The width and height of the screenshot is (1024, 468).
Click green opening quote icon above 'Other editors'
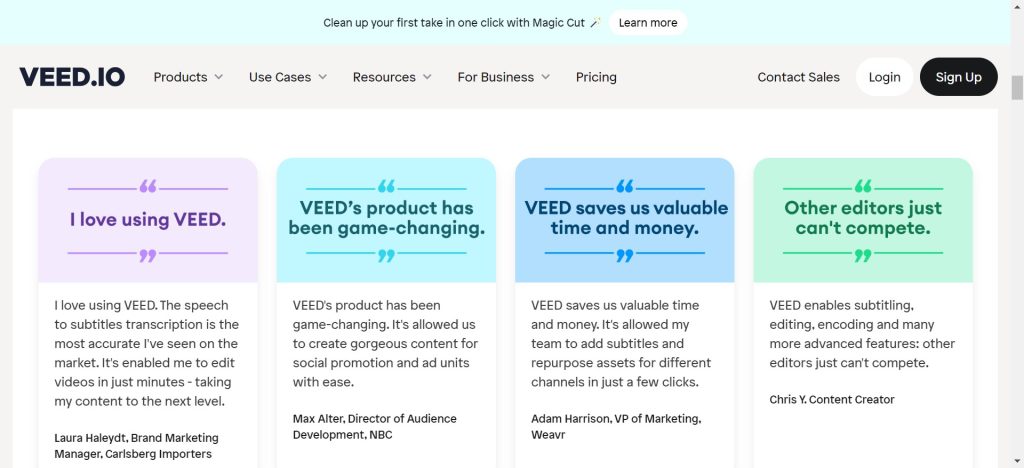pos(863,187)
